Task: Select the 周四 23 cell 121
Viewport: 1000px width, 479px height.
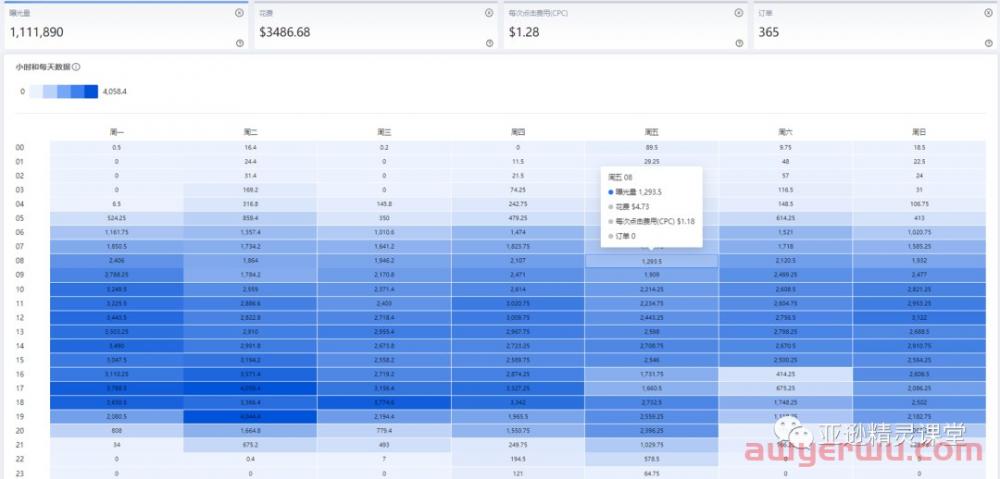Action: [518, 473]
